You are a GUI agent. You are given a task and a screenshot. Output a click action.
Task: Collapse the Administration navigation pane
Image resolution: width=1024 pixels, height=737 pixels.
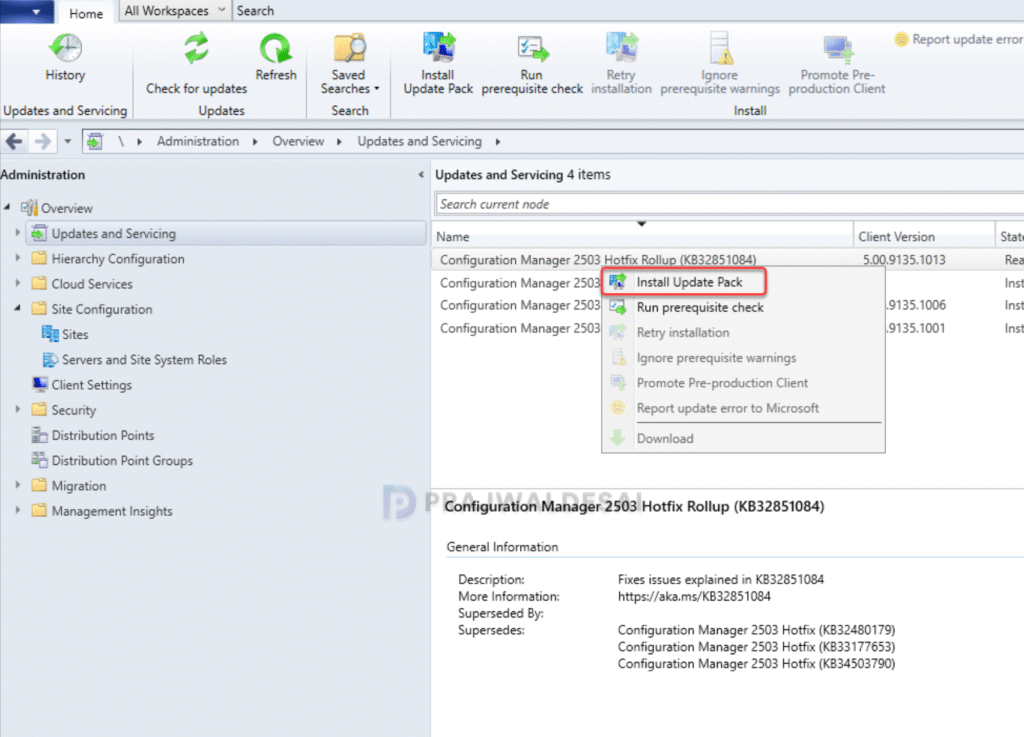click(x=421, y=174)
